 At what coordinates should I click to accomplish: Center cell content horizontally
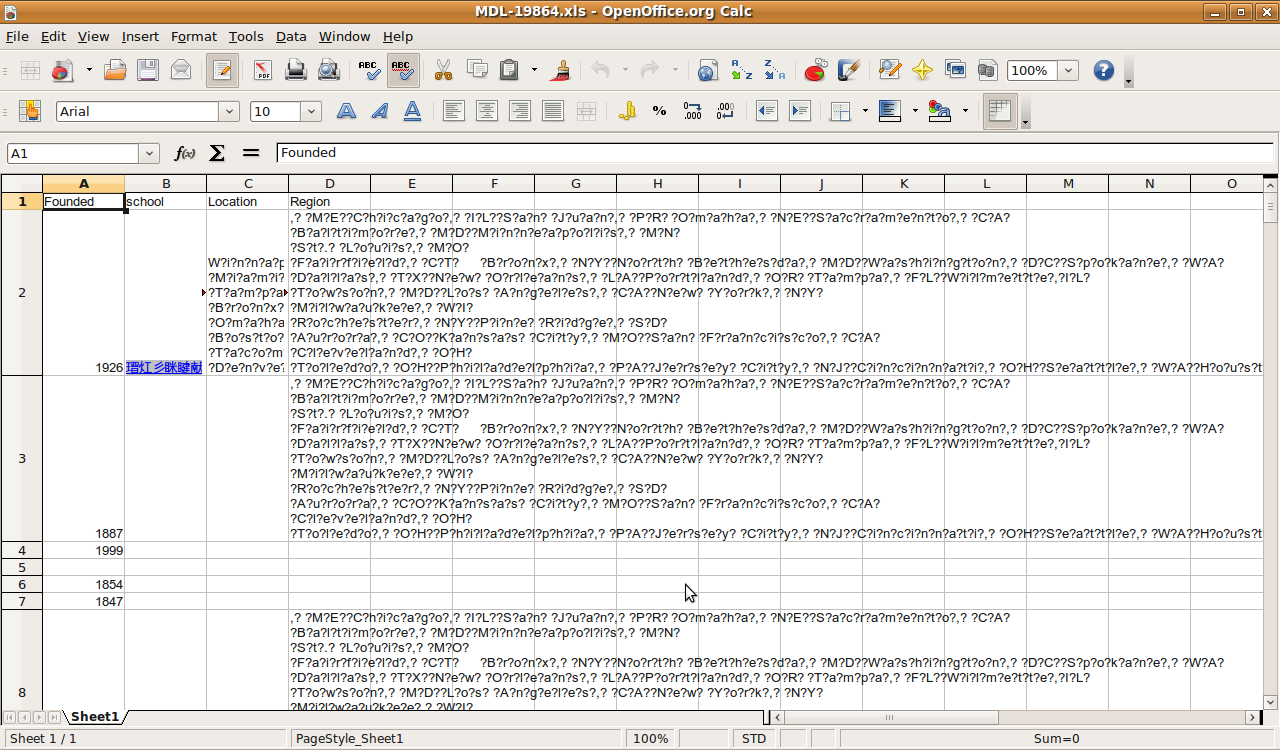pos(487,111)
